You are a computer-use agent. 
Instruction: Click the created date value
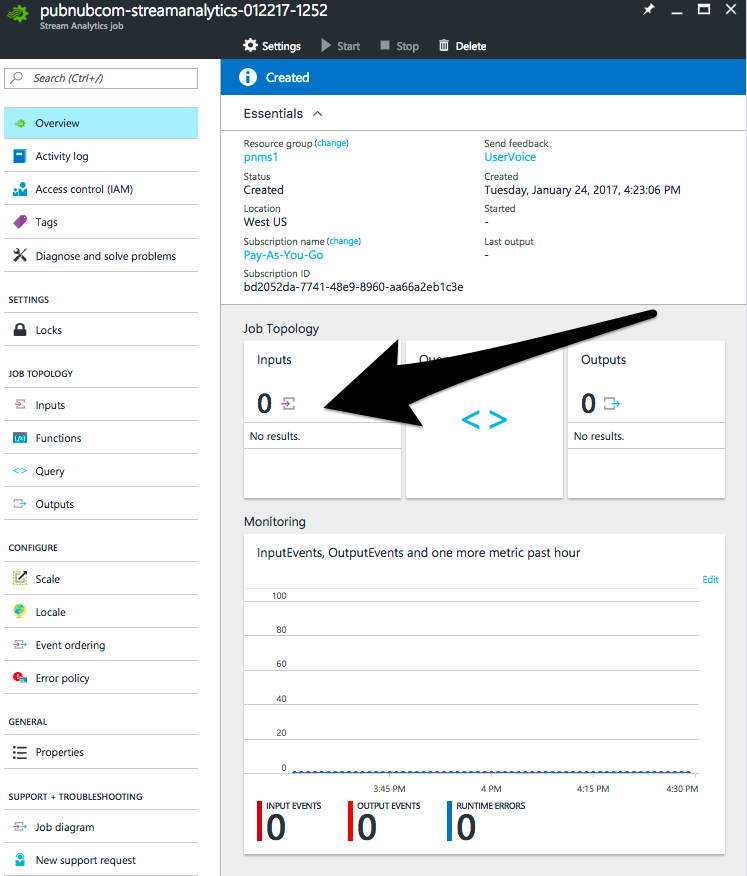[x=582, y=190]
